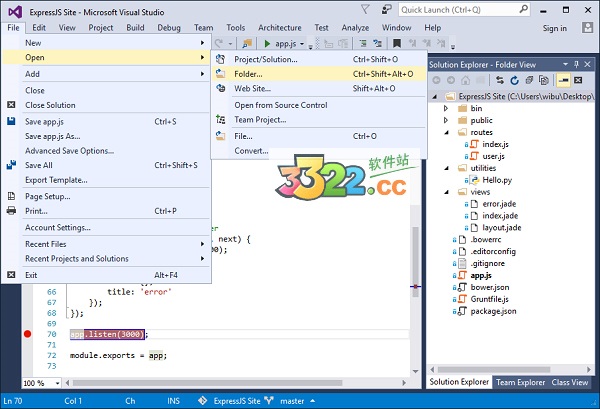Start debugging with the green play arrow
The image size is (600, 409).
click(267, 44)
